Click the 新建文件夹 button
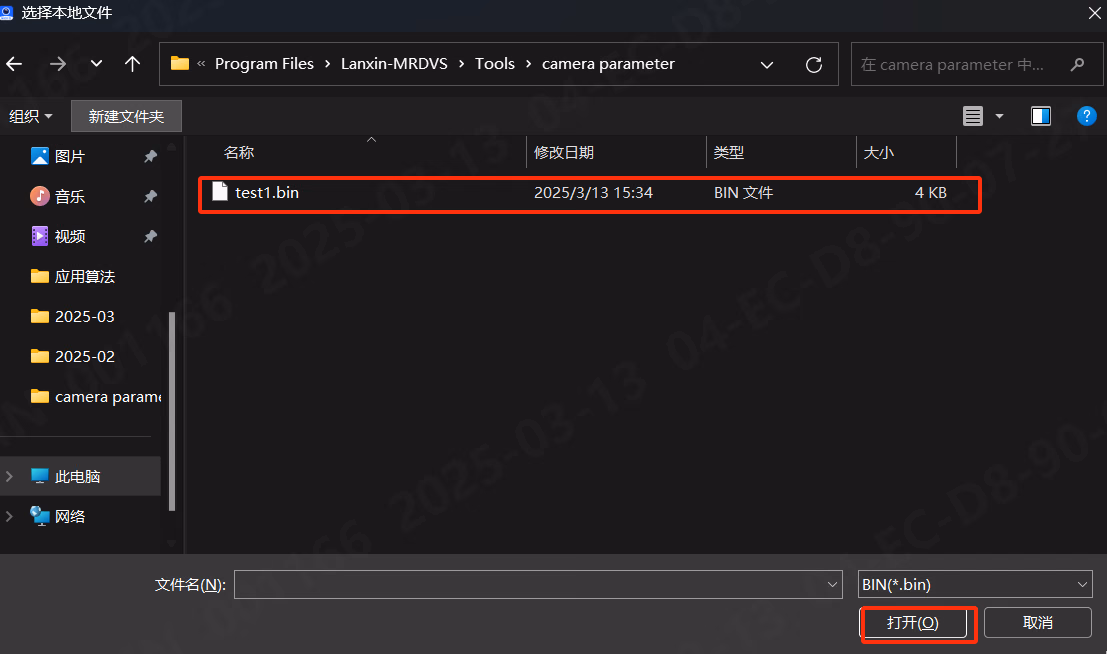Image resolution: width=1107 pixels, height=654 pixels. [126, 117]
